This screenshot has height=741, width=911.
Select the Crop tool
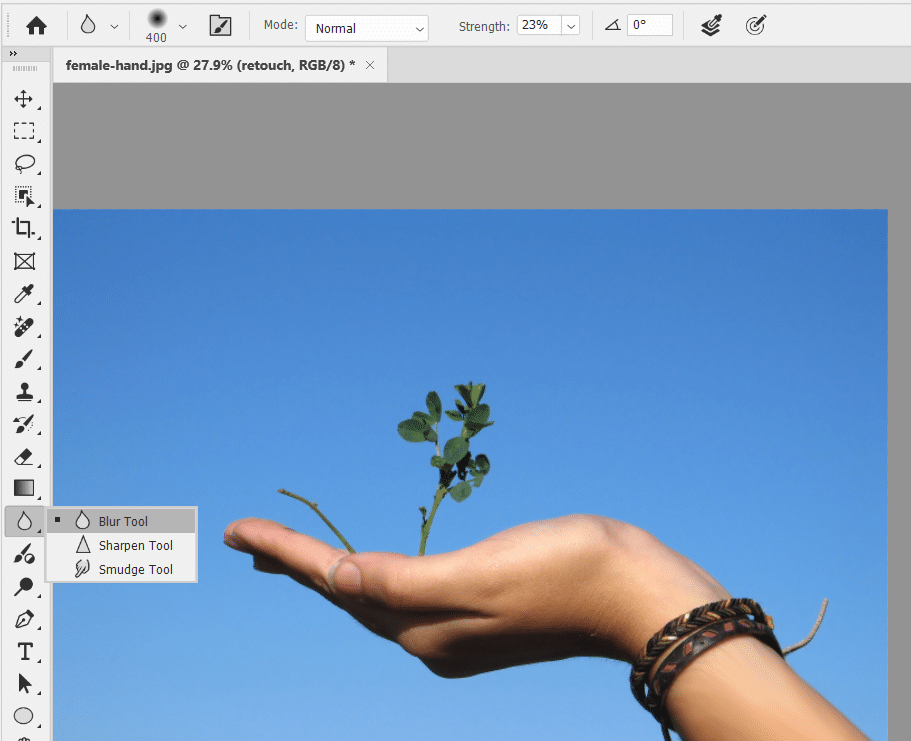pos(24,228)
